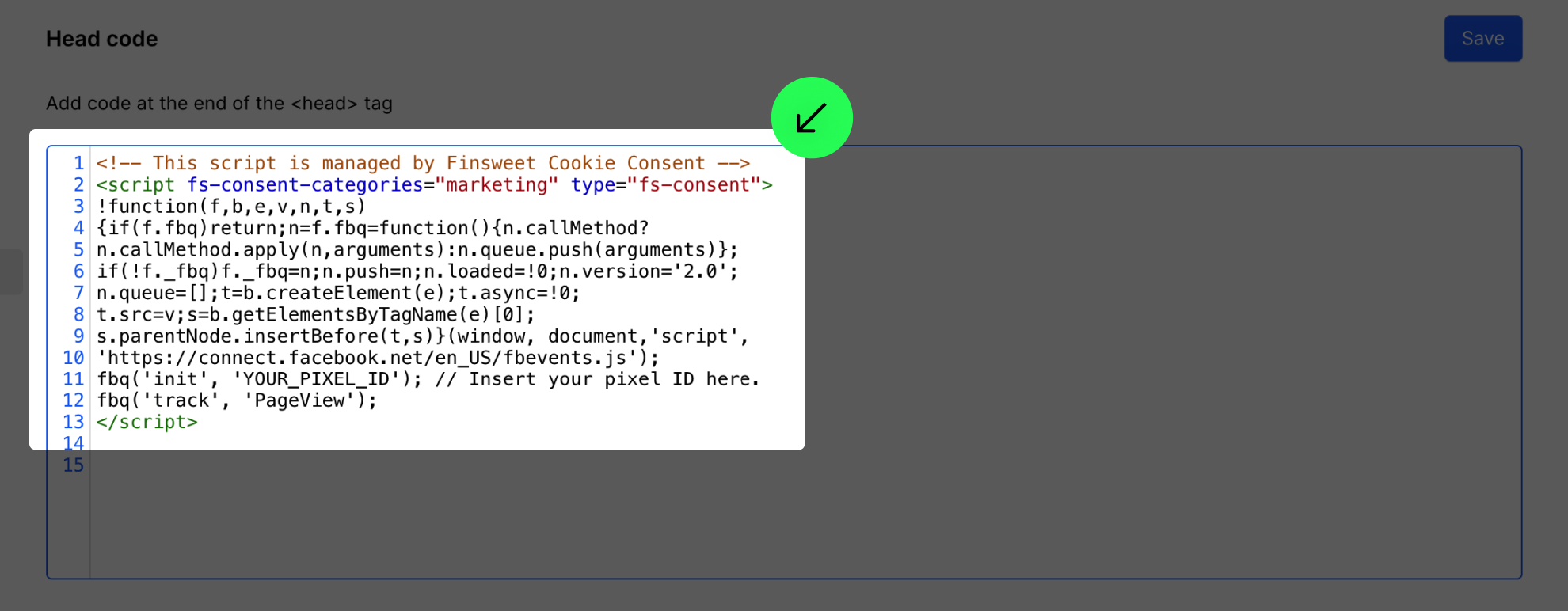
Task: Select line number 3 in the gutter
Action: (x=78, y=207)
